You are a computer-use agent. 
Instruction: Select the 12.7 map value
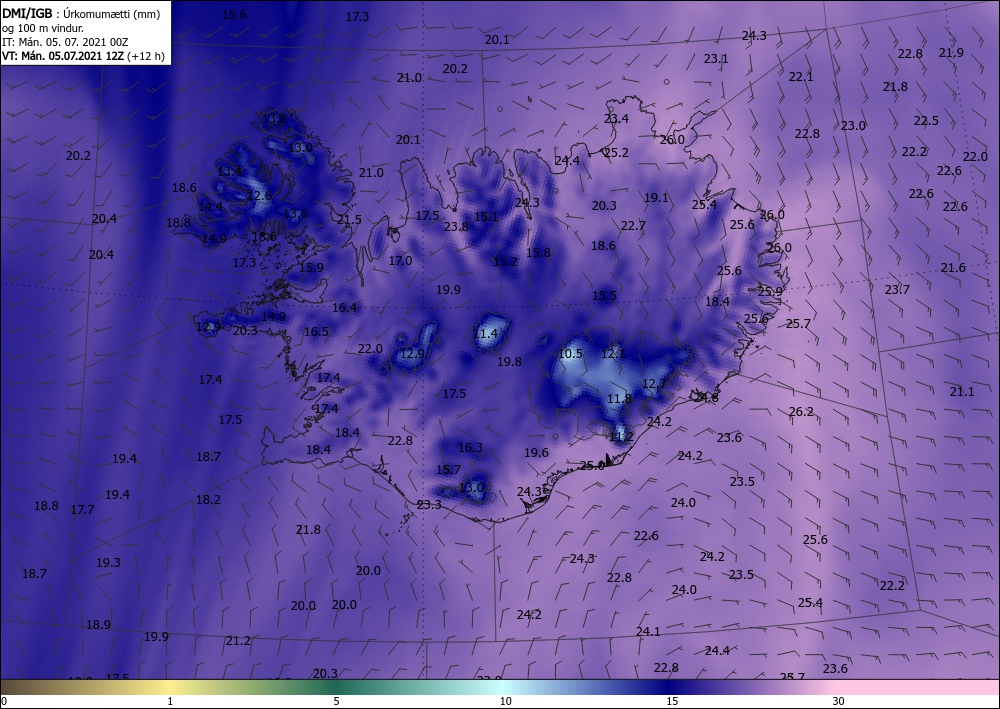pyautogui.click(x=654, y=383)
